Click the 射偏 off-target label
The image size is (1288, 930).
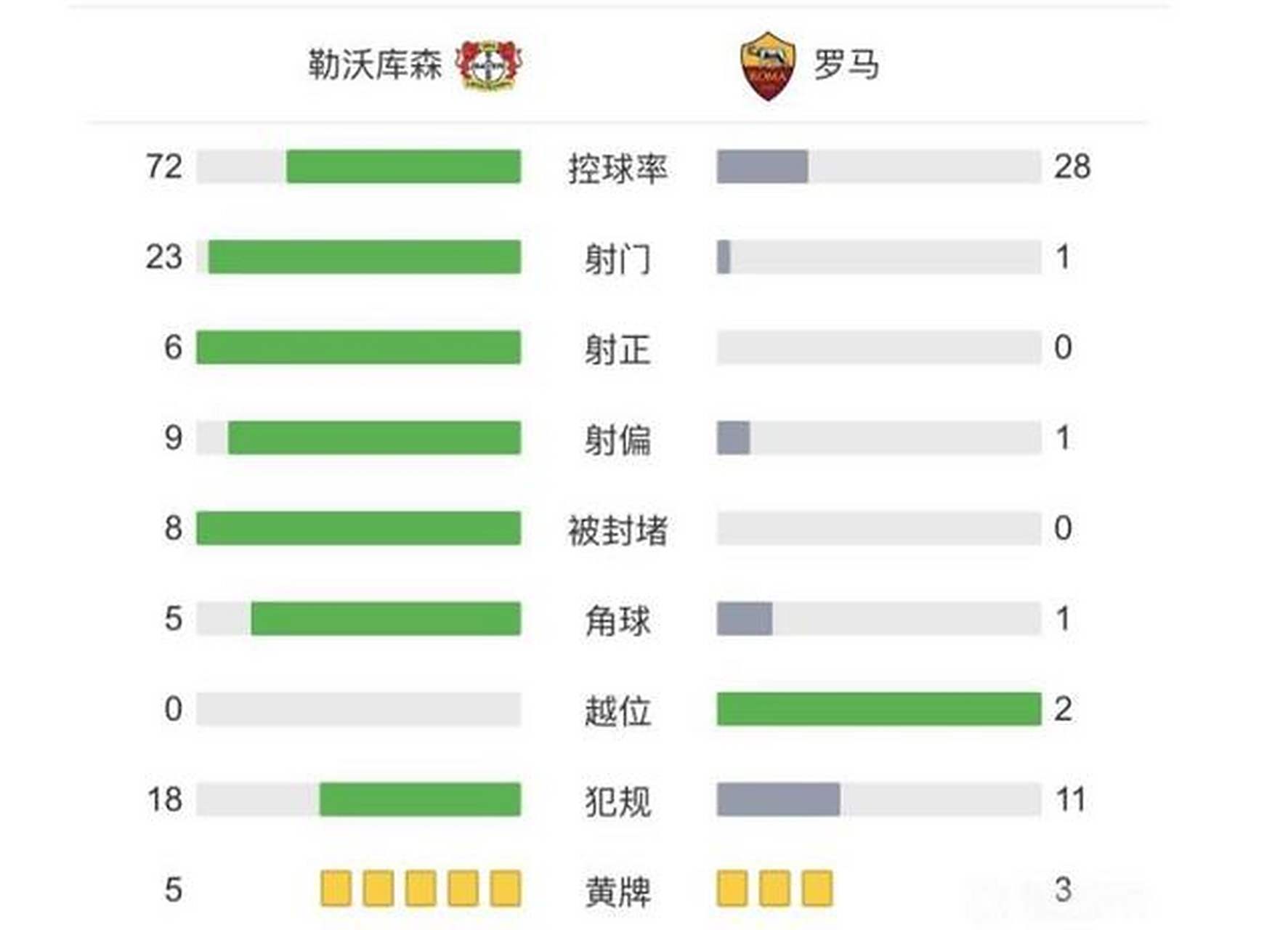(617, 440)
